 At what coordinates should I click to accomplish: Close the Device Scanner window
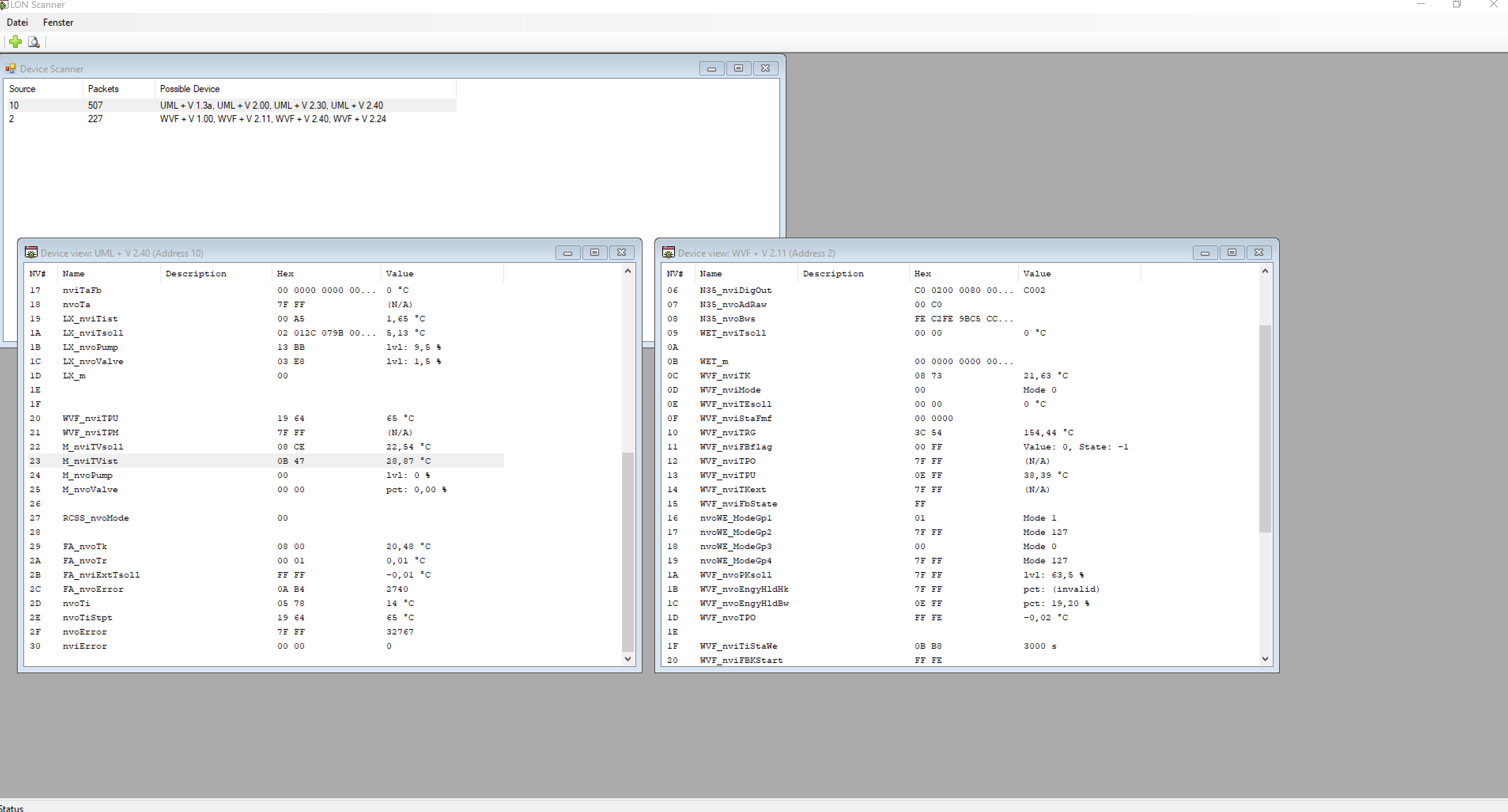[765, 68]
